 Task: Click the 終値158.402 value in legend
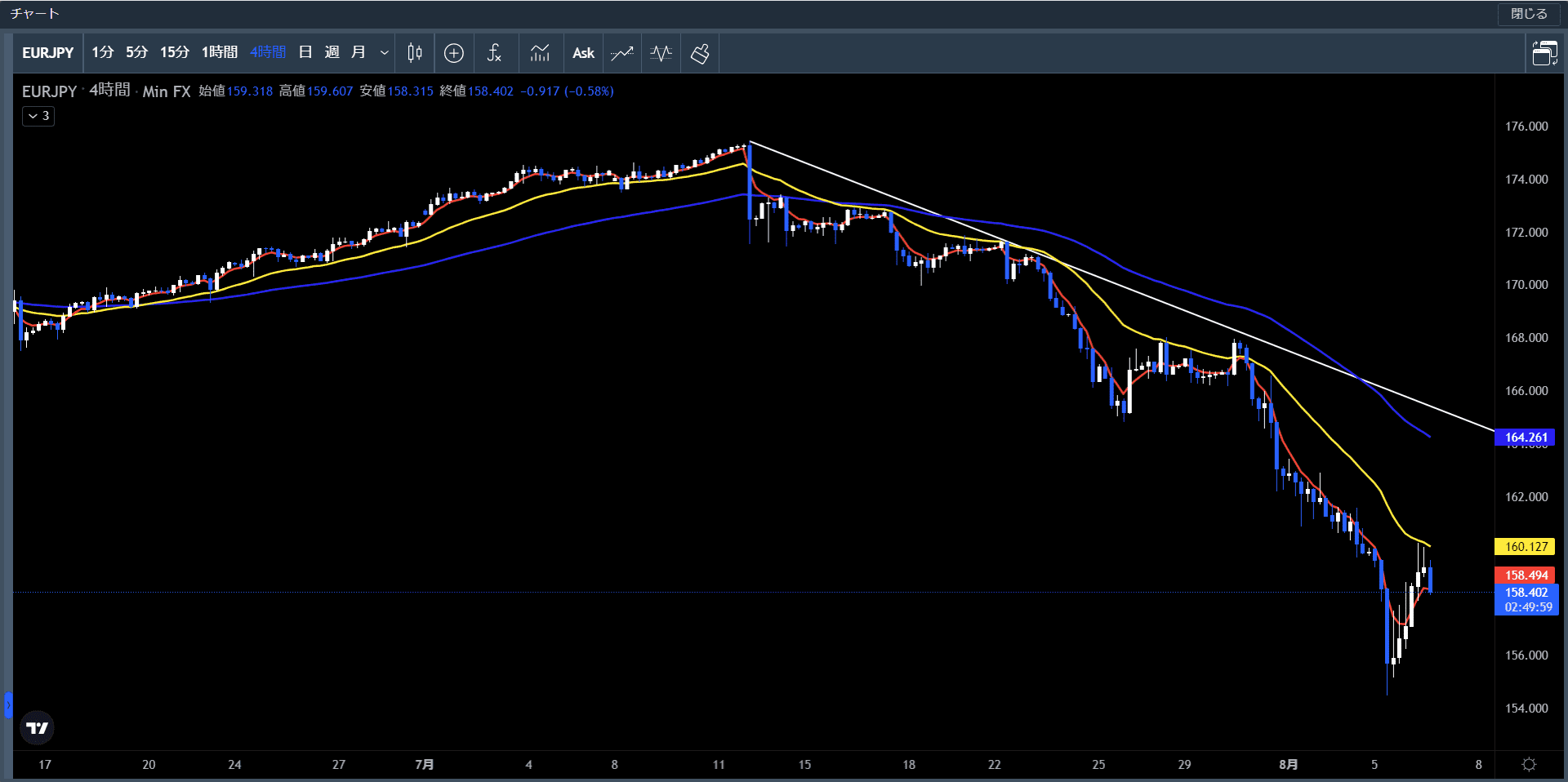tap(476, 91)
